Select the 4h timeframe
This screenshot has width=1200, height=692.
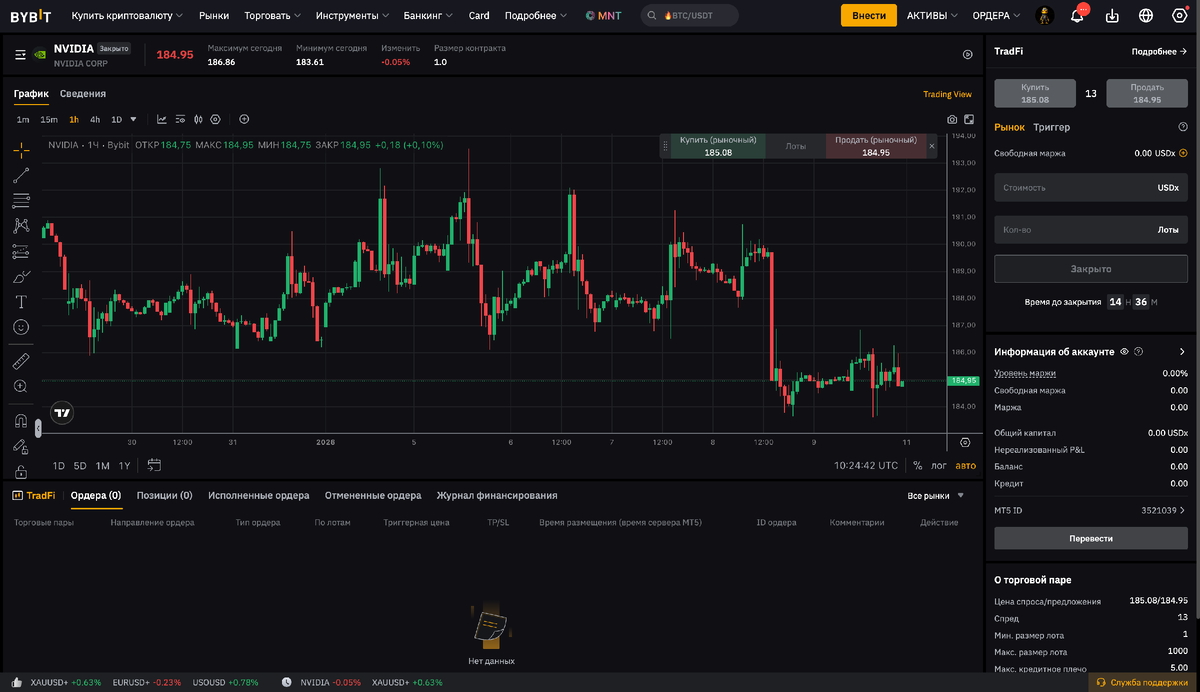95,119
